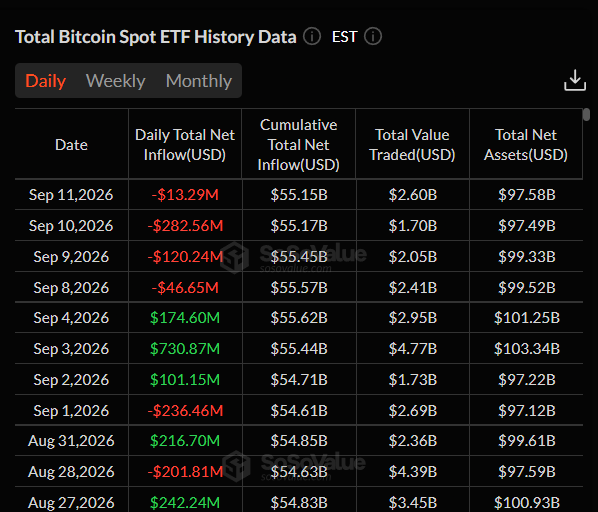
Task: Click the $4.39B value traded cell
Action: pos(413,472)
